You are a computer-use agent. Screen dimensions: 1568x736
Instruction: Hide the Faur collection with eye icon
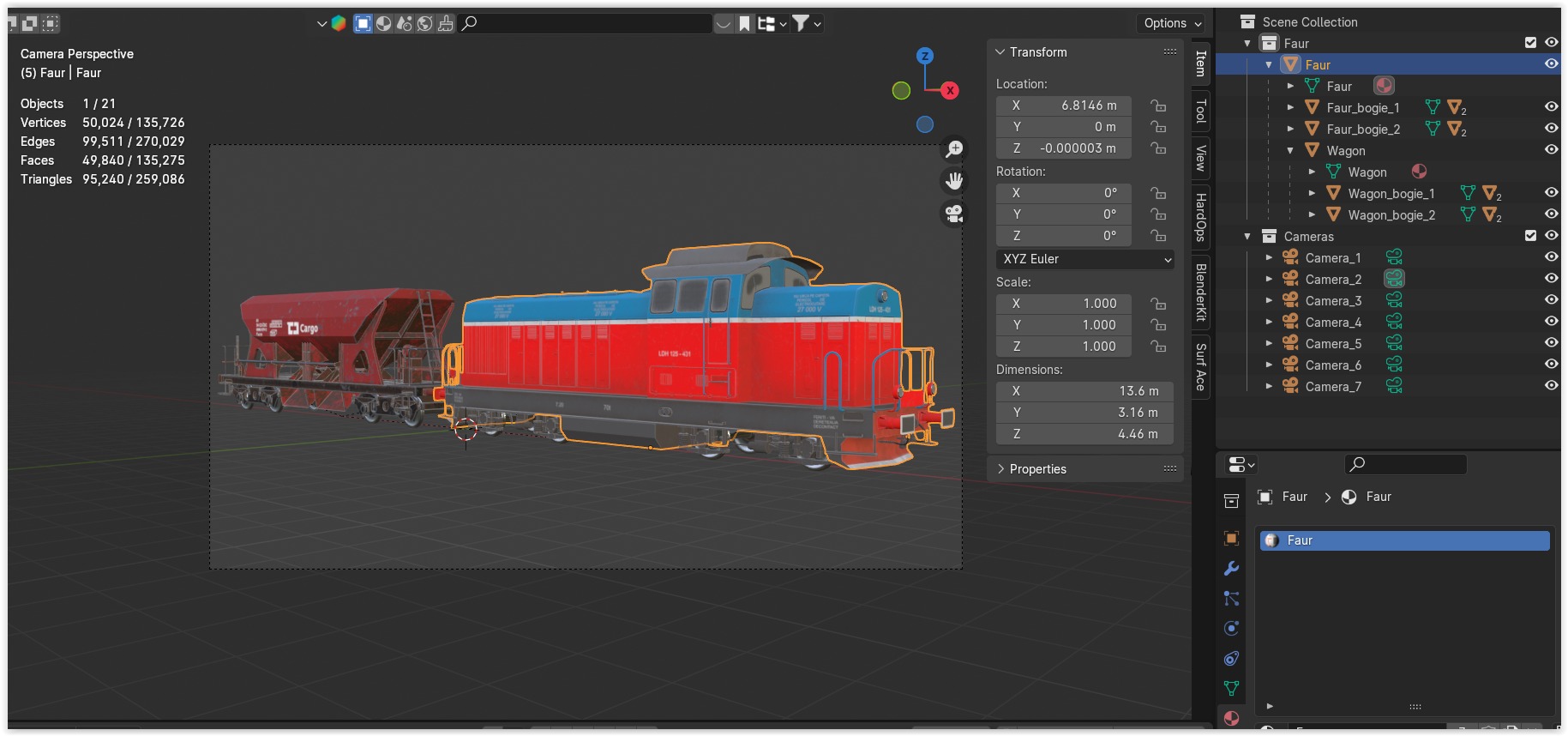(x=1551, y=43)
